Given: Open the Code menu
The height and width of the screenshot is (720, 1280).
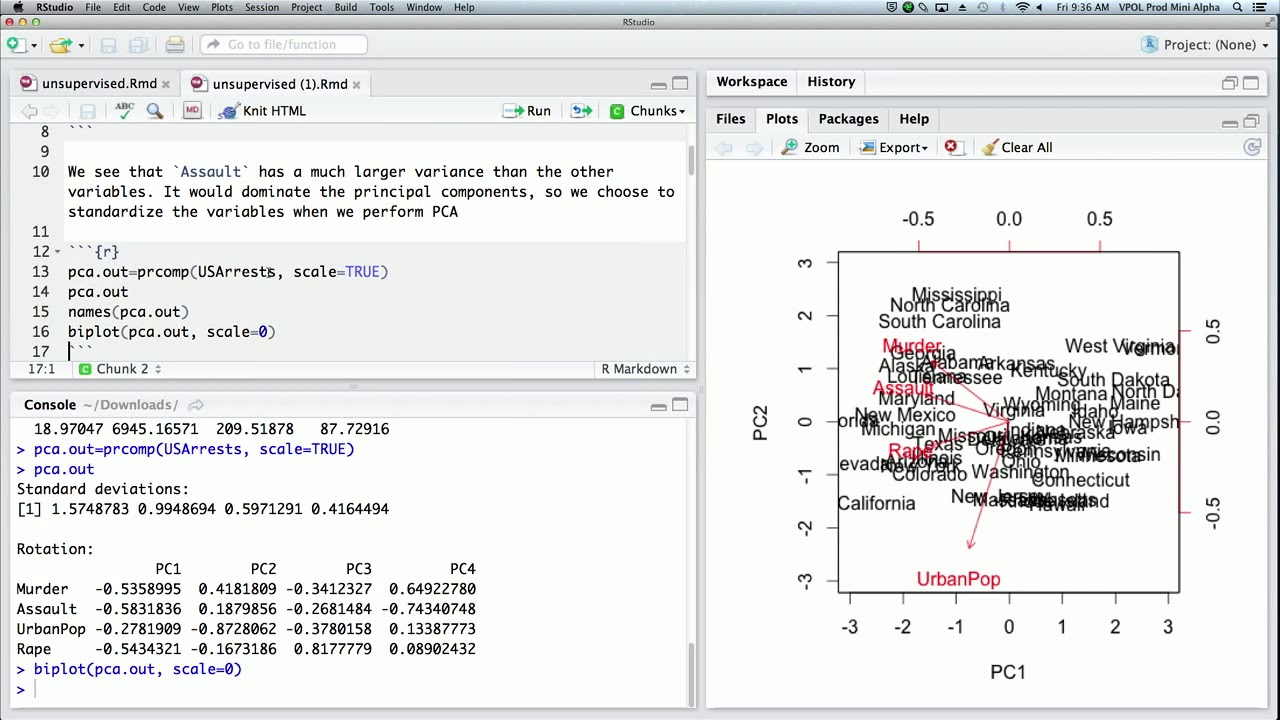Looking at the screenshot, I should pos(154,7).
